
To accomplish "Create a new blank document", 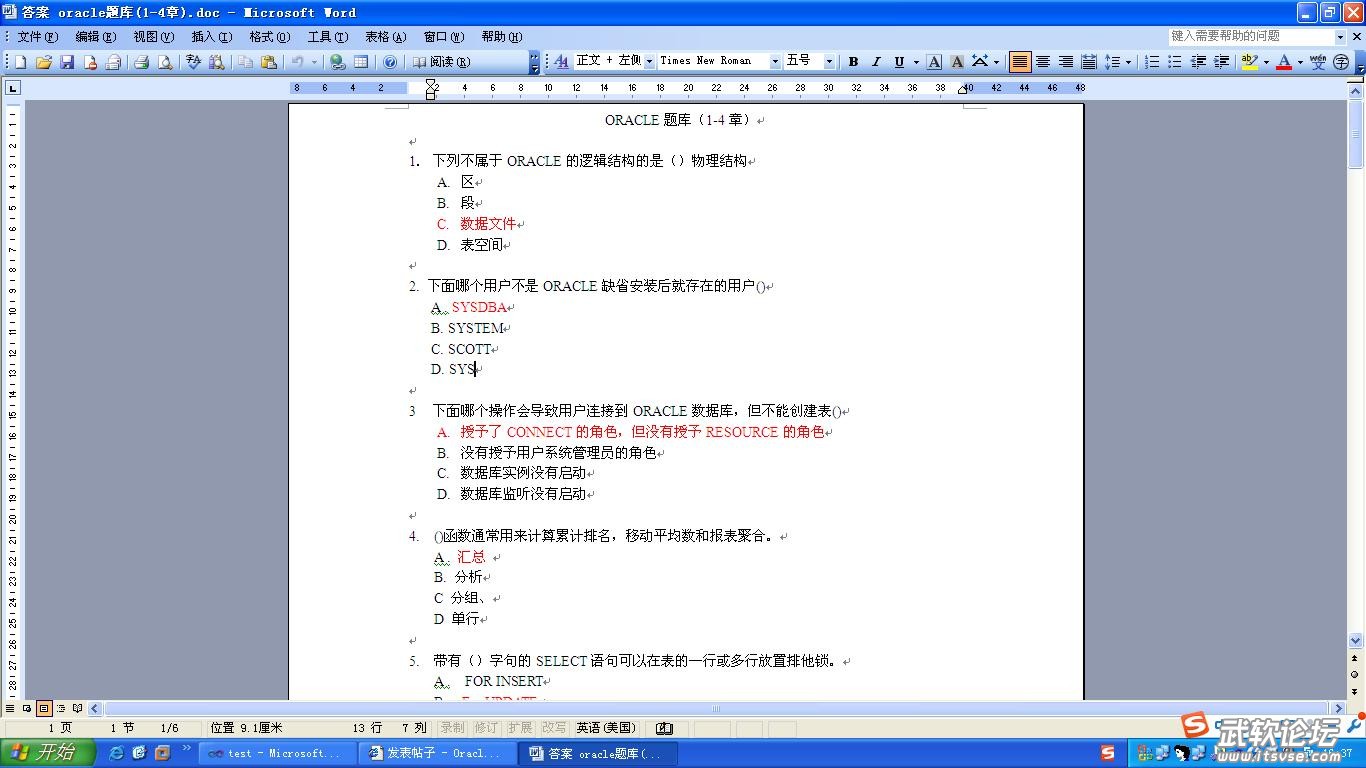I will (x=21, y=62).
